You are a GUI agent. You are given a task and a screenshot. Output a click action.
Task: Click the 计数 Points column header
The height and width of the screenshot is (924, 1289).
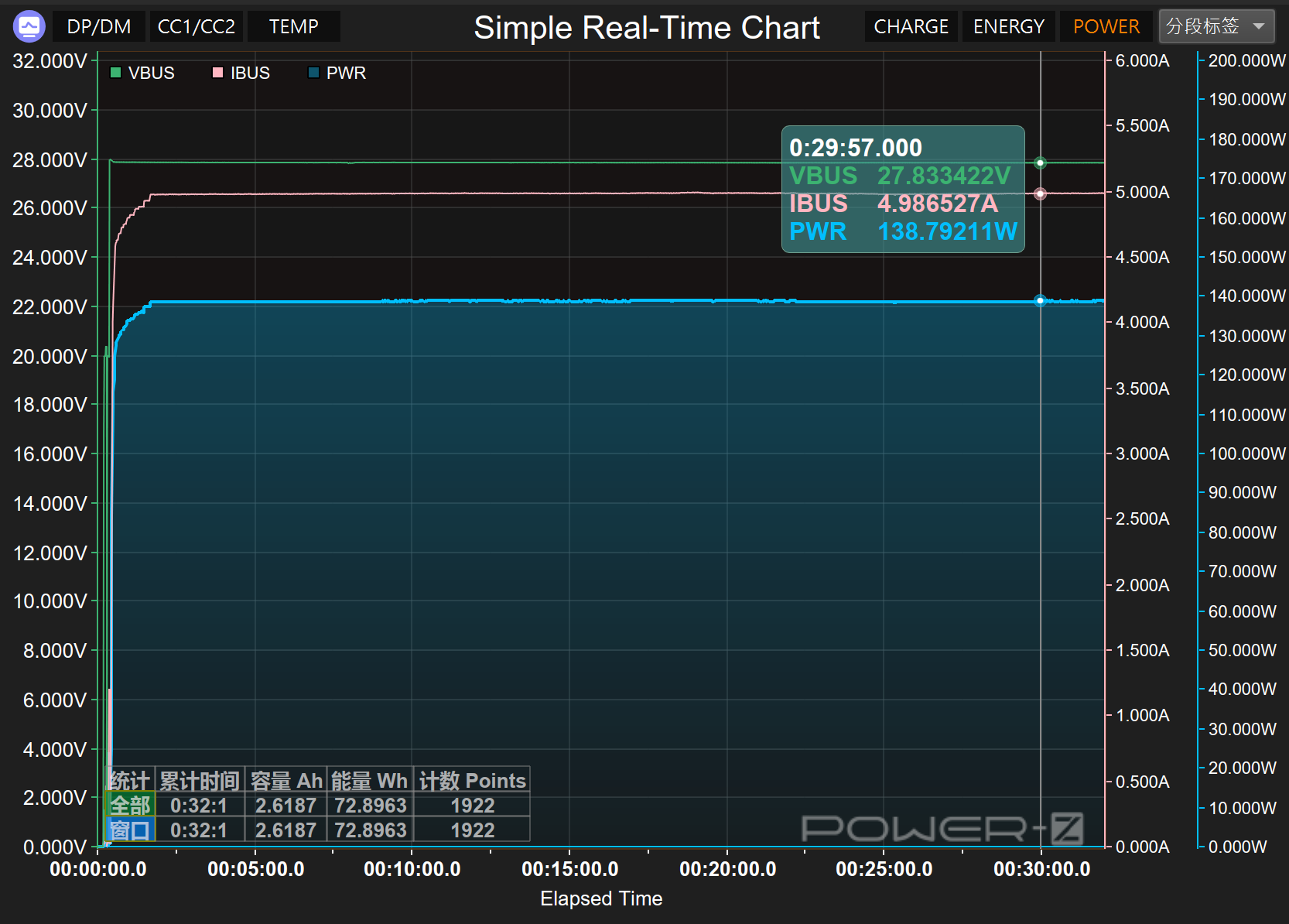(472, 780)
